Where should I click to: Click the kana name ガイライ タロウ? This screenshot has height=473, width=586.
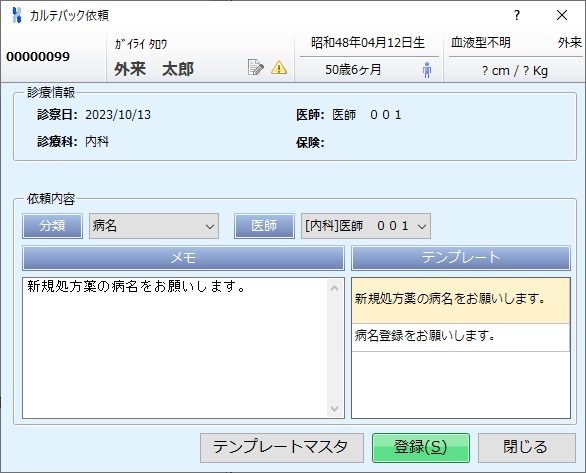[x=141, y=44]
